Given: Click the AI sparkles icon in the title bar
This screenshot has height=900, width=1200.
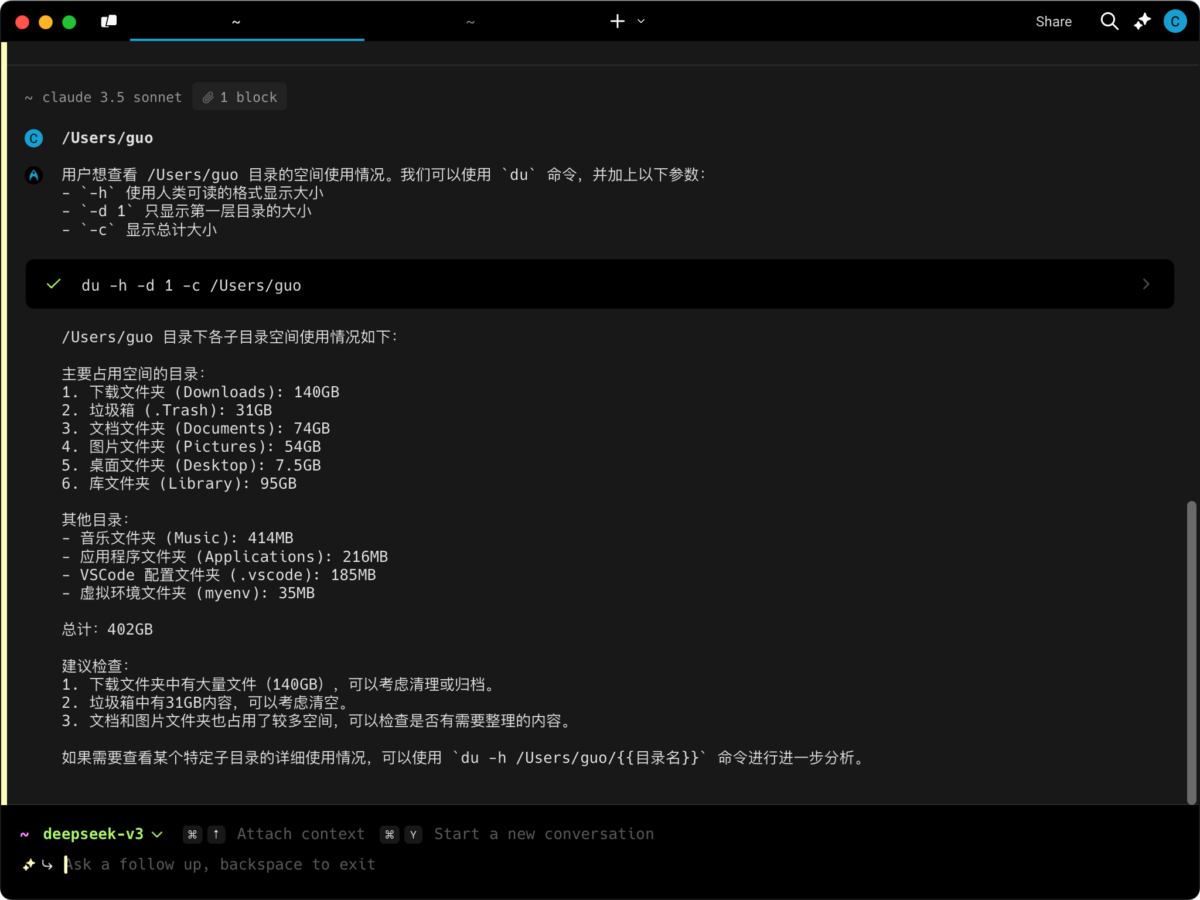Looking at the screenshot, I should tap(1142, 21).
